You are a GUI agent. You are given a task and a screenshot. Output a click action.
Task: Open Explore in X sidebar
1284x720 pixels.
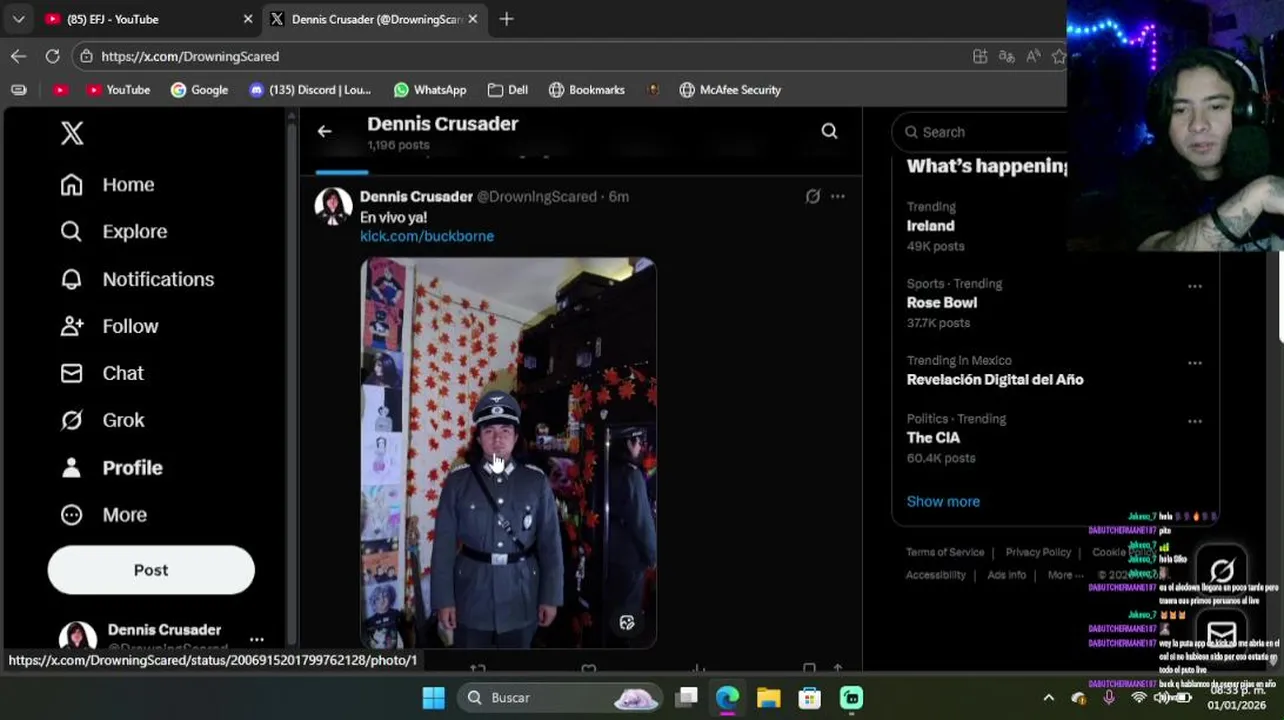tap(113, 232)
